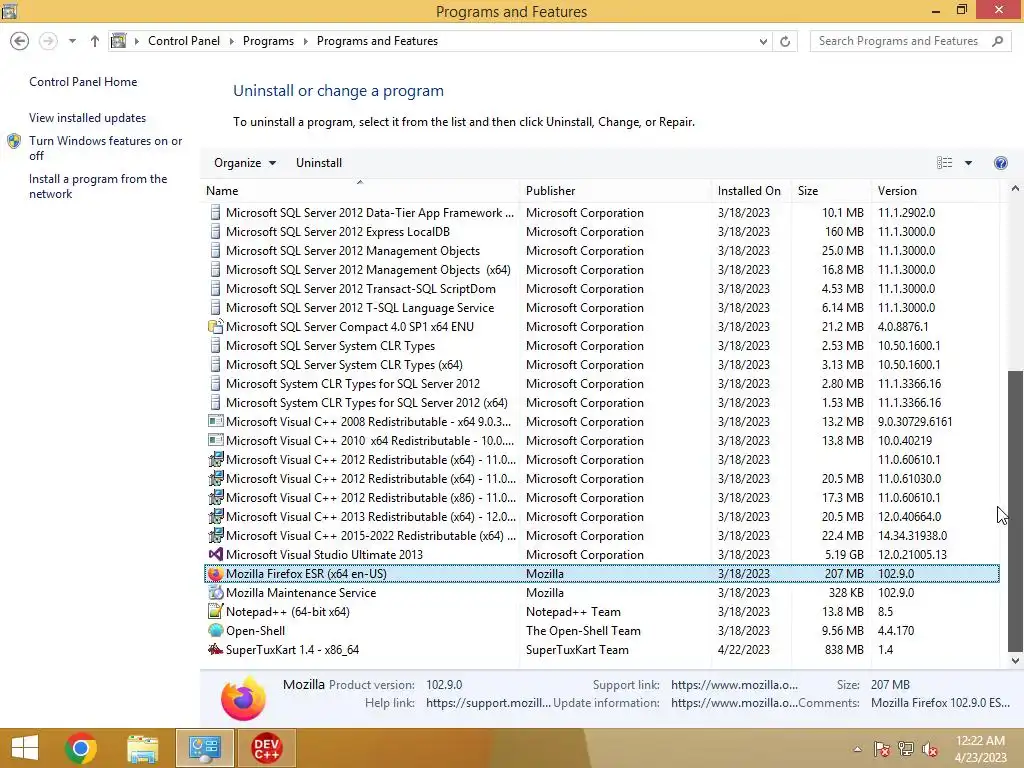Click the Notepad++ program icon
Image resolution: width=1024 pixels, height=768 pixels.
pyautogui.click(x=215, y=611)
